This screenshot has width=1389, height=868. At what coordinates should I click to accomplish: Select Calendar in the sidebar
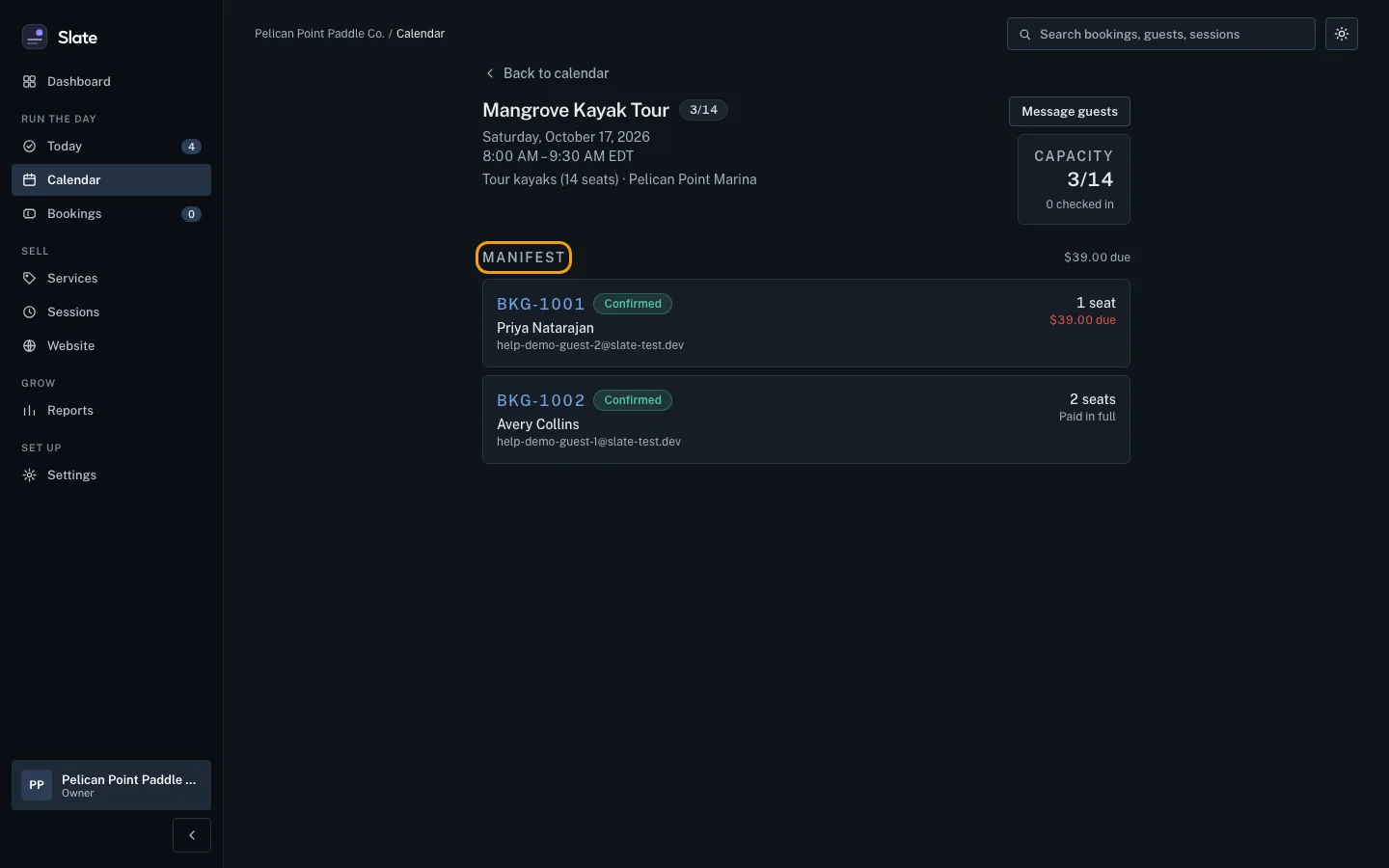pos(111,180)
